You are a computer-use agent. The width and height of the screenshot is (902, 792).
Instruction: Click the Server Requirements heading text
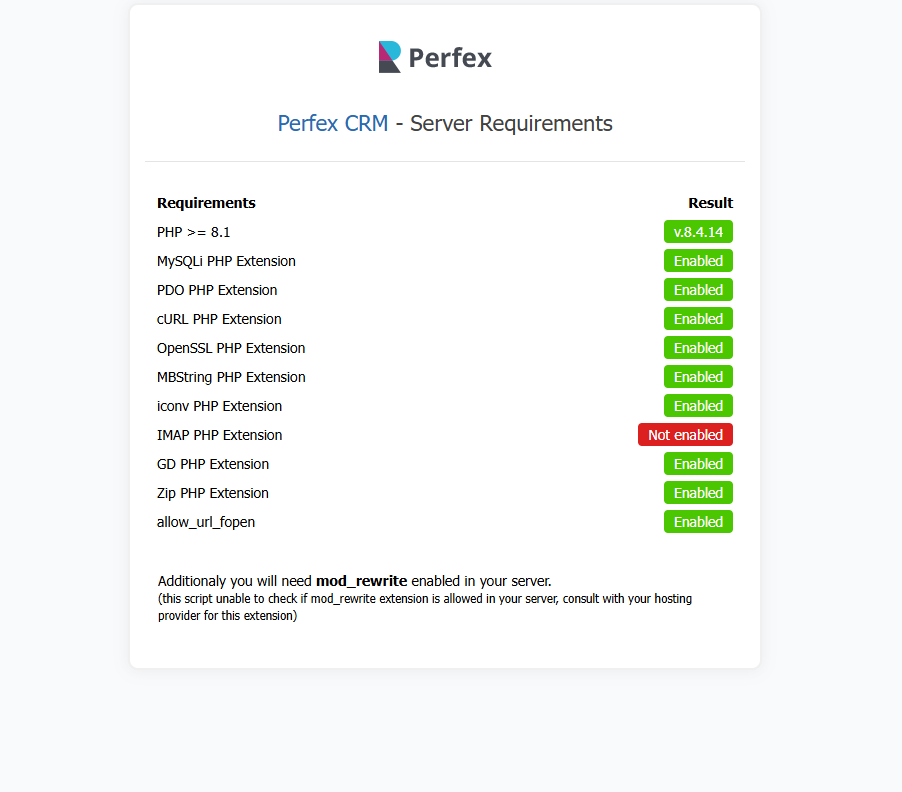click(511, 124)
